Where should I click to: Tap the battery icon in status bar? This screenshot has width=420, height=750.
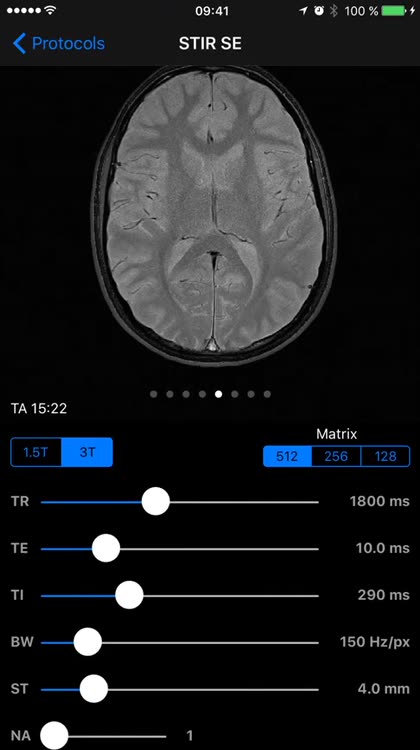coord(394,11)
